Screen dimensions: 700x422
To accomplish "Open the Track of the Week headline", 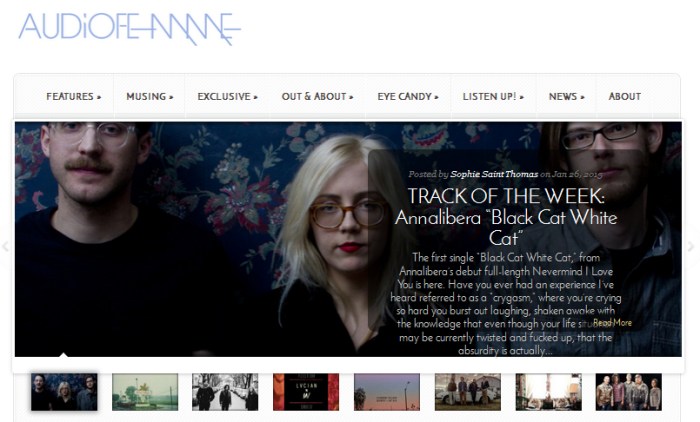I will pyautogui.click(x=506, y=217).
